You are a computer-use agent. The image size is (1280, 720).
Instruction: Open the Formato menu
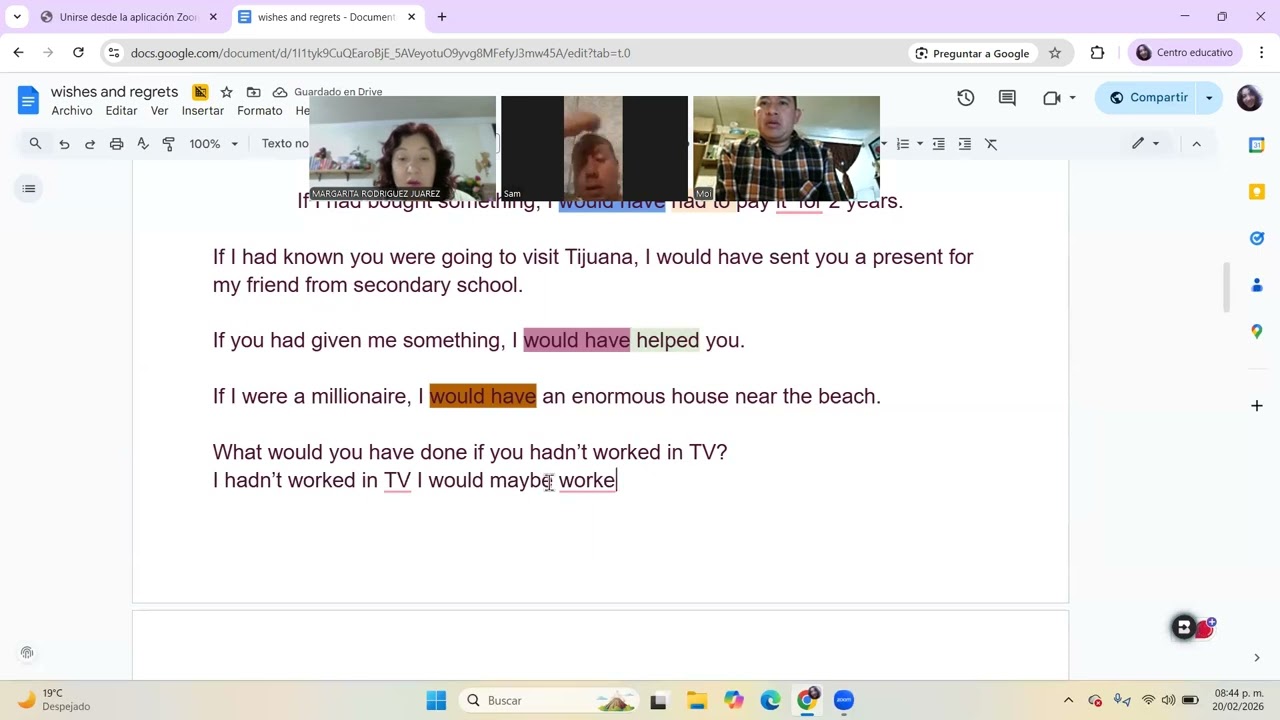pyautogui.click(x=260, y=111)
